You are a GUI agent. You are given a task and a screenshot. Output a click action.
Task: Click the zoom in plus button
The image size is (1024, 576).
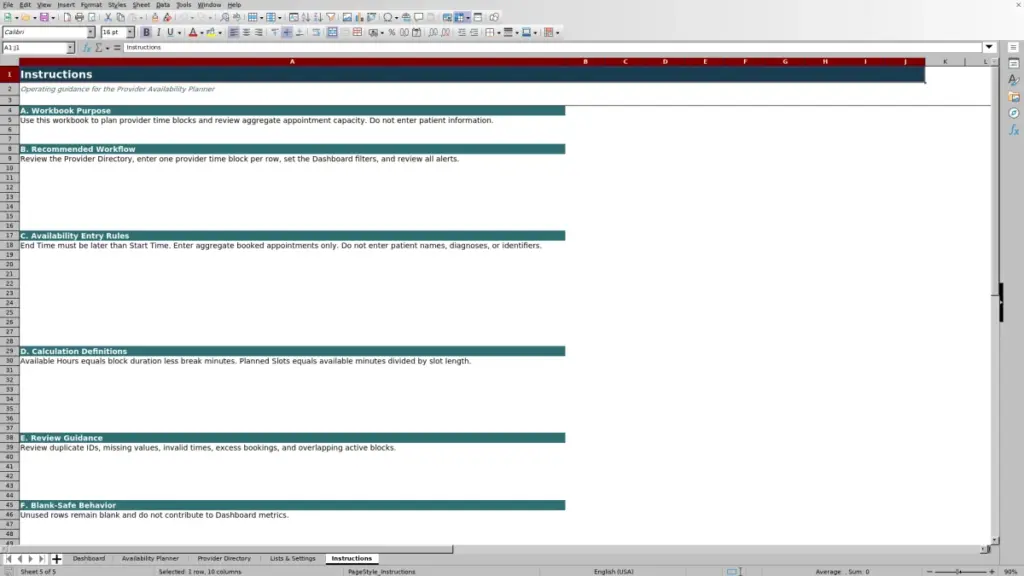[x=992, y=571]
